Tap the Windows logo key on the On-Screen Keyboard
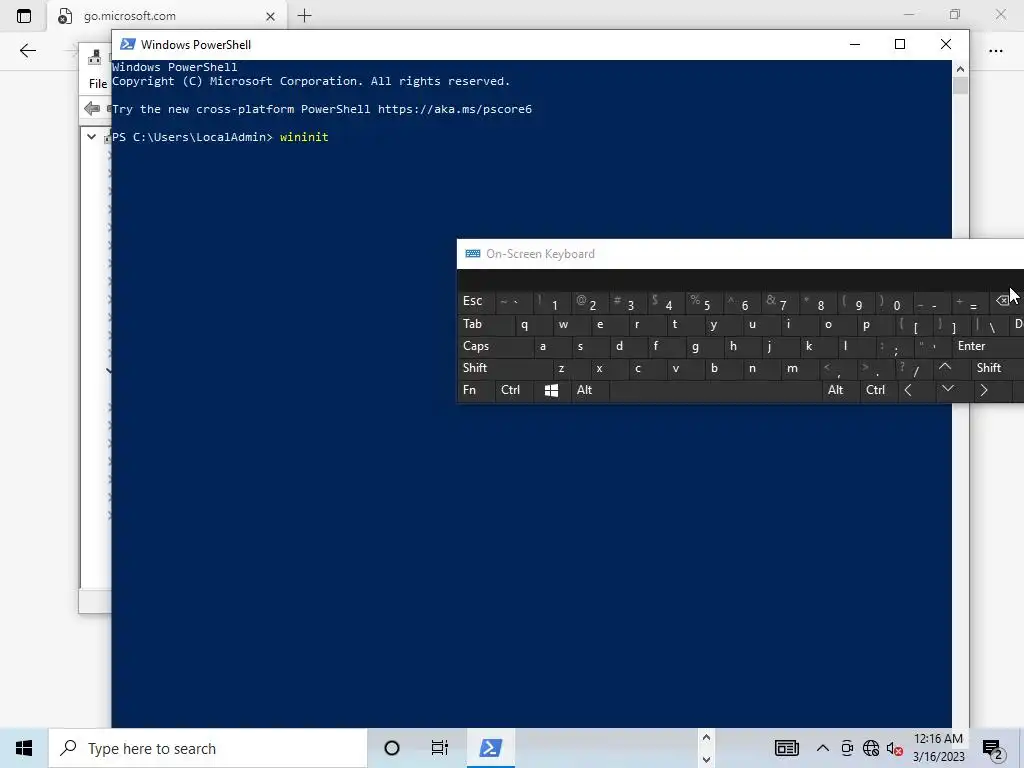This screenshot has width=1024, height=768. [551, 391]
